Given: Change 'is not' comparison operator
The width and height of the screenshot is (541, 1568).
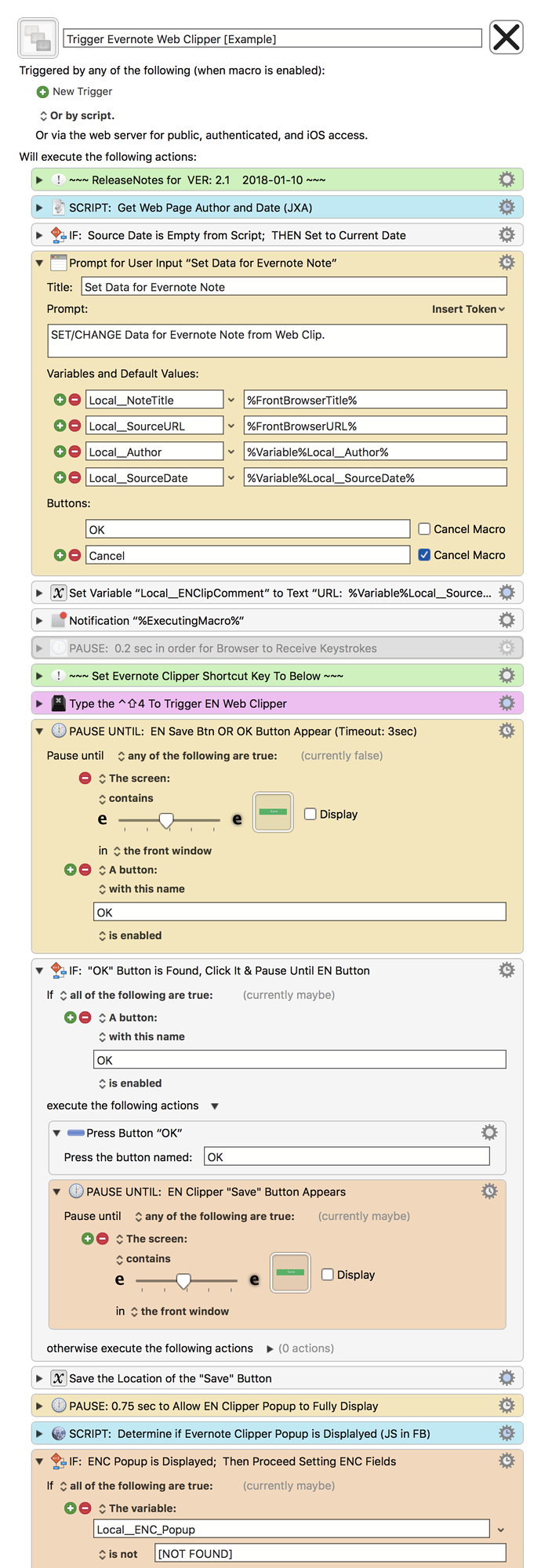Looking at the screenshot, I should [118, 1554].
